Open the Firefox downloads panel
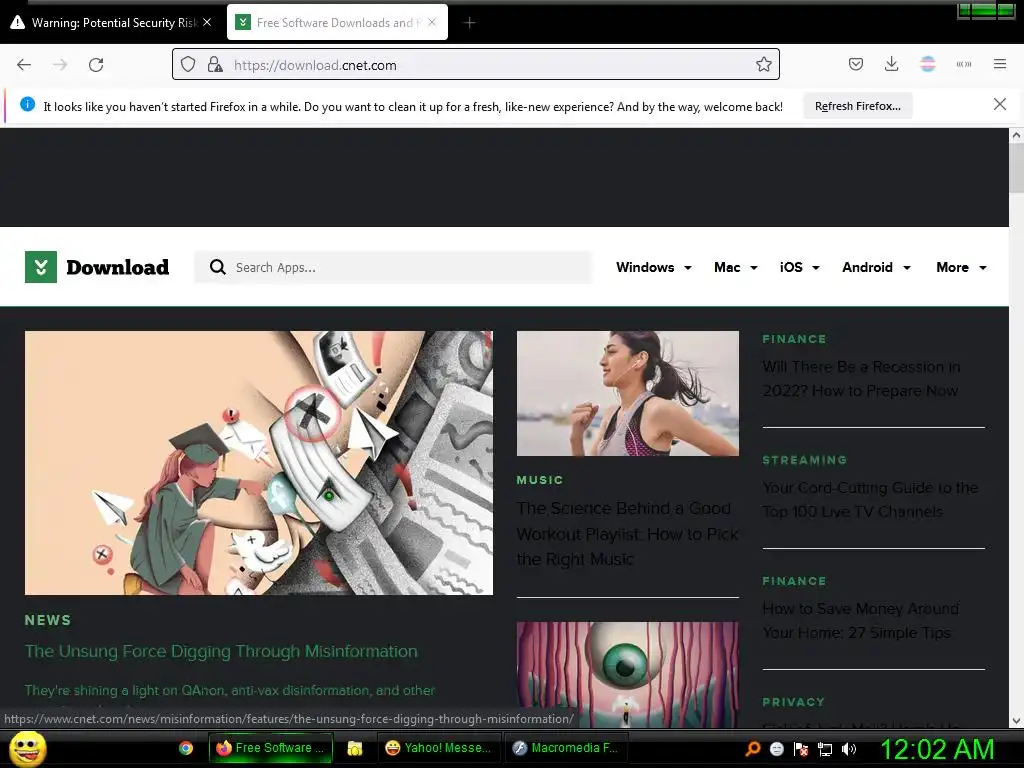 891,64
